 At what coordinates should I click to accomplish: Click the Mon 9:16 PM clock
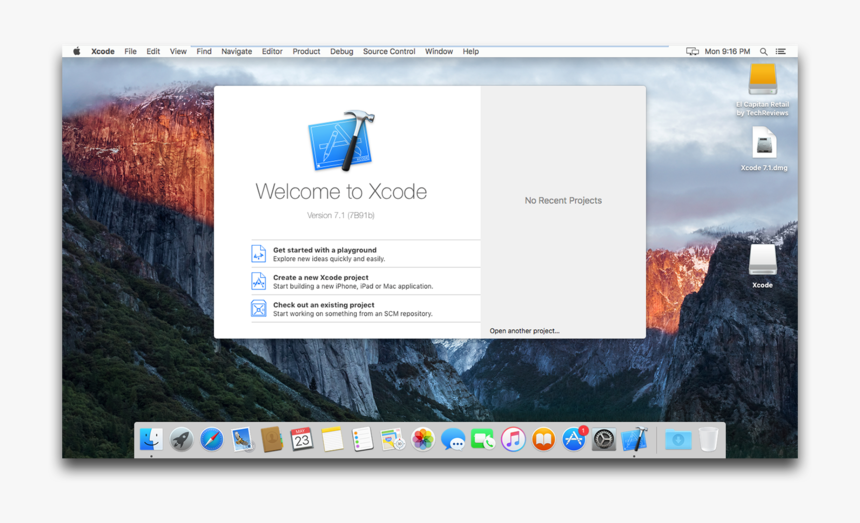[727, 51]
